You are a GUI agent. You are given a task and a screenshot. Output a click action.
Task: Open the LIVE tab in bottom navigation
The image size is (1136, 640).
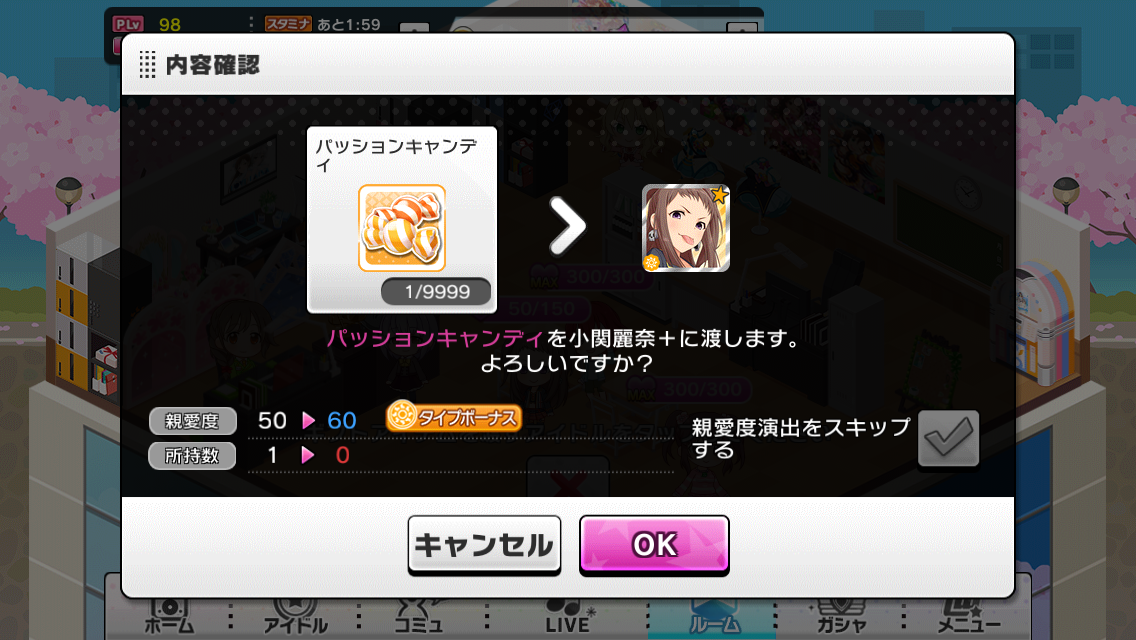(568, 618)
